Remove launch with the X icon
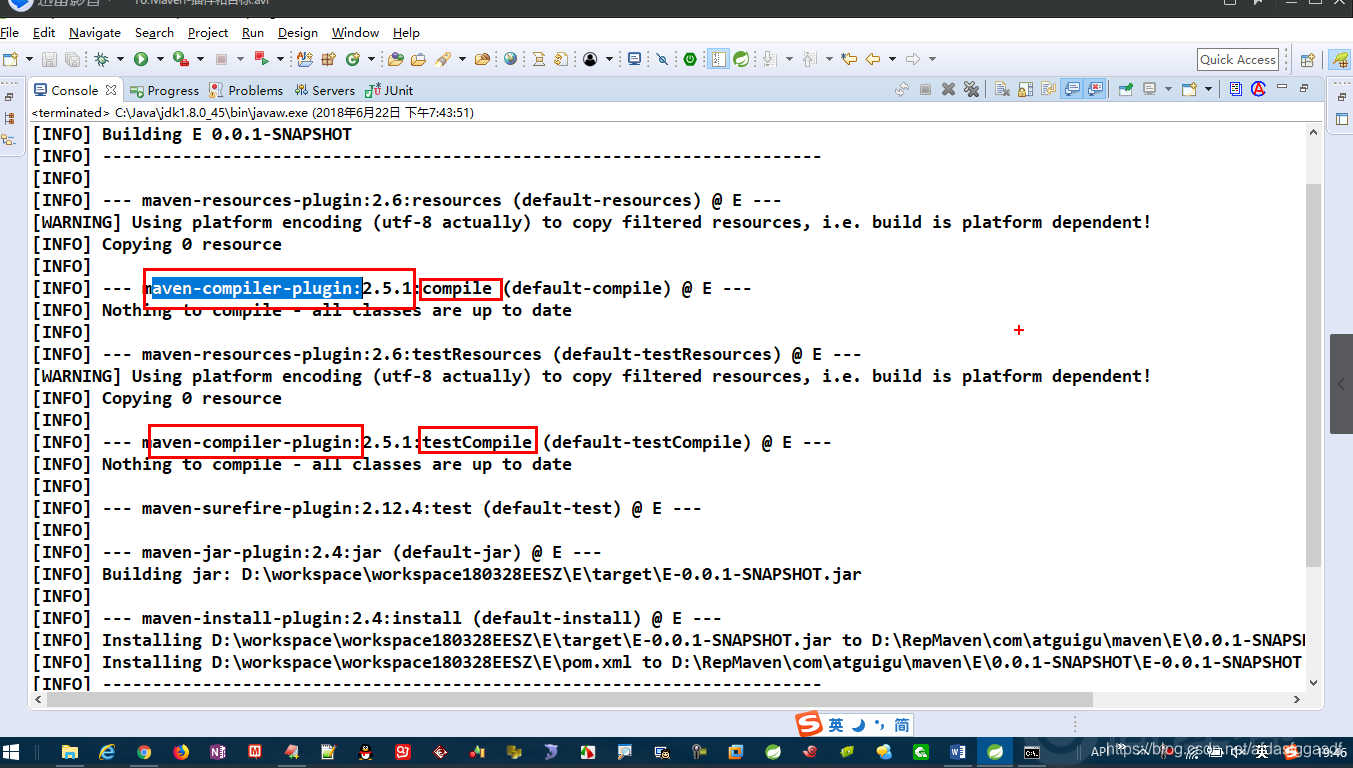 tap(948, 89)
